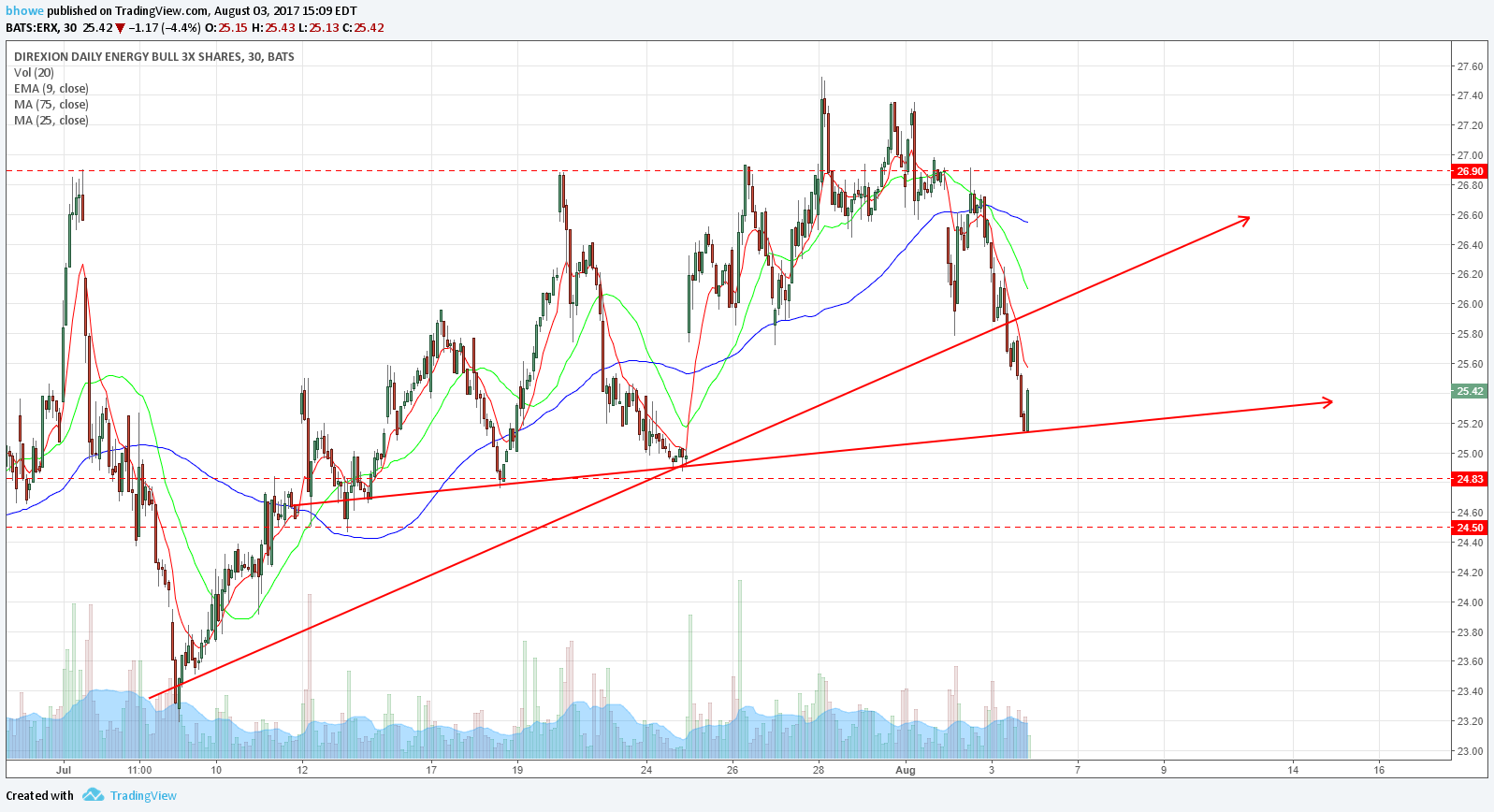This screenshot has height=812, width=1494.
Task: Click the 24 date label on the time axis
Action: 646,770
